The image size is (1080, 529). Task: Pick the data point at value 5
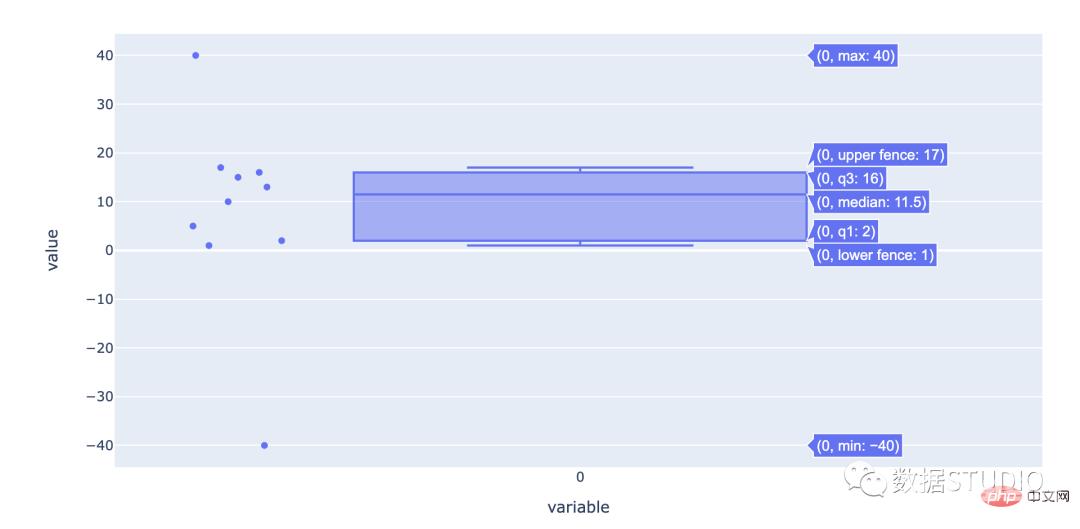tap(193, 226)
